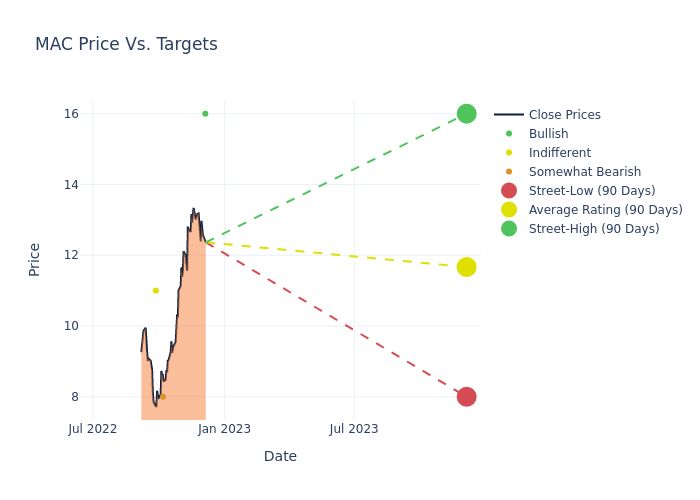700x500 pixels.
Task: Click the Average Rating (90 Days) legend marker
Action: [x=509, y=210]
